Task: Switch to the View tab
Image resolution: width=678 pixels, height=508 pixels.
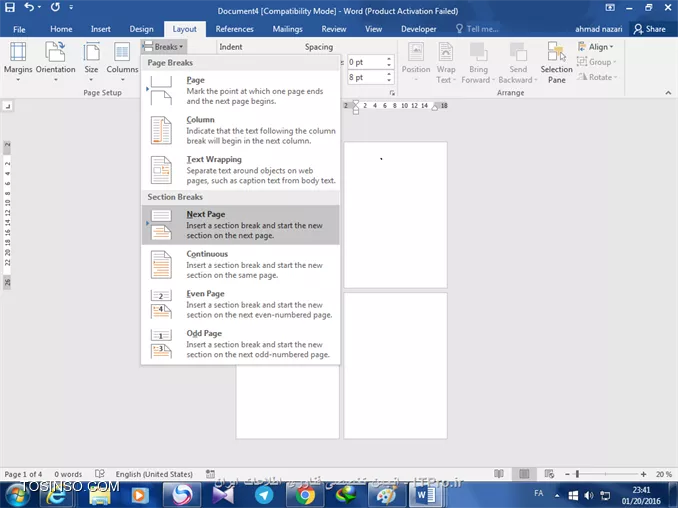Action: coord(374,29)
